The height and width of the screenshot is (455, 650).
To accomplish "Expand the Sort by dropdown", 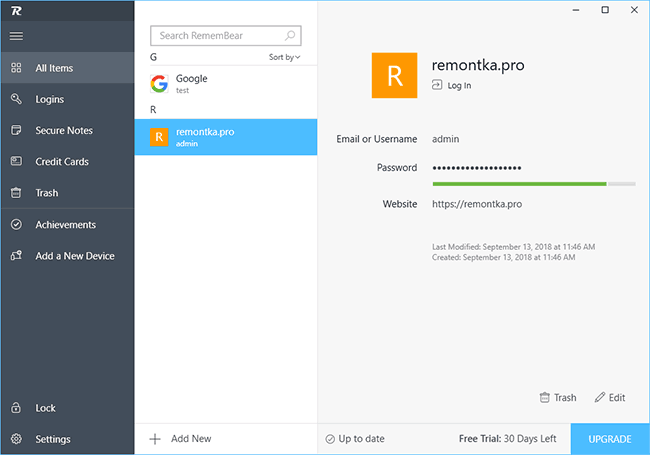I will [284, 57].
